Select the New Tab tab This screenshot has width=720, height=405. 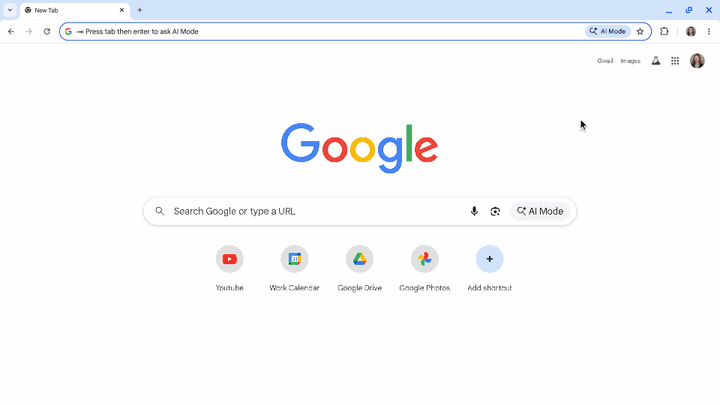click(x=74, y=10)
